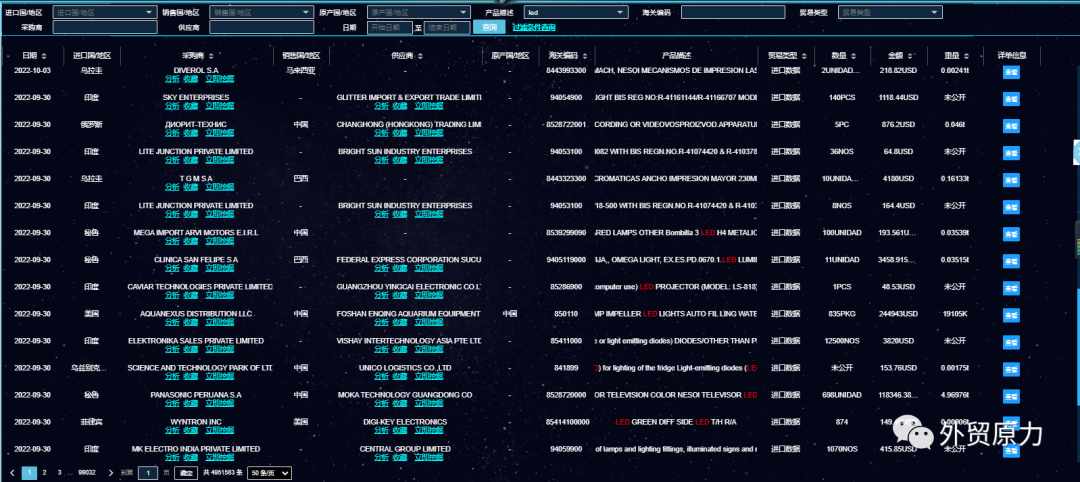Click the end date field
The image size is (1080, 482).
446,28
